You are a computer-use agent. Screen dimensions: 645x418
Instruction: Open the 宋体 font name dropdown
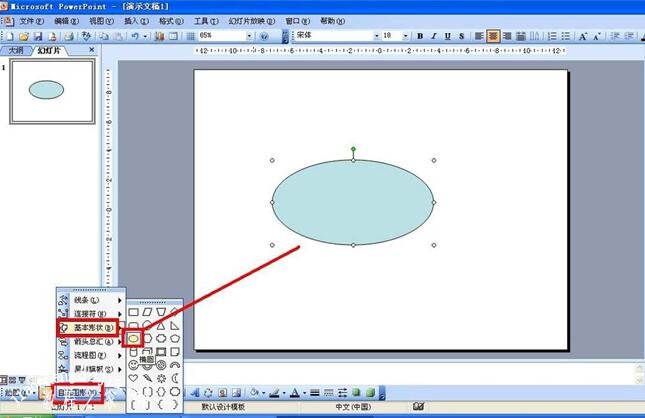(376, 36)
